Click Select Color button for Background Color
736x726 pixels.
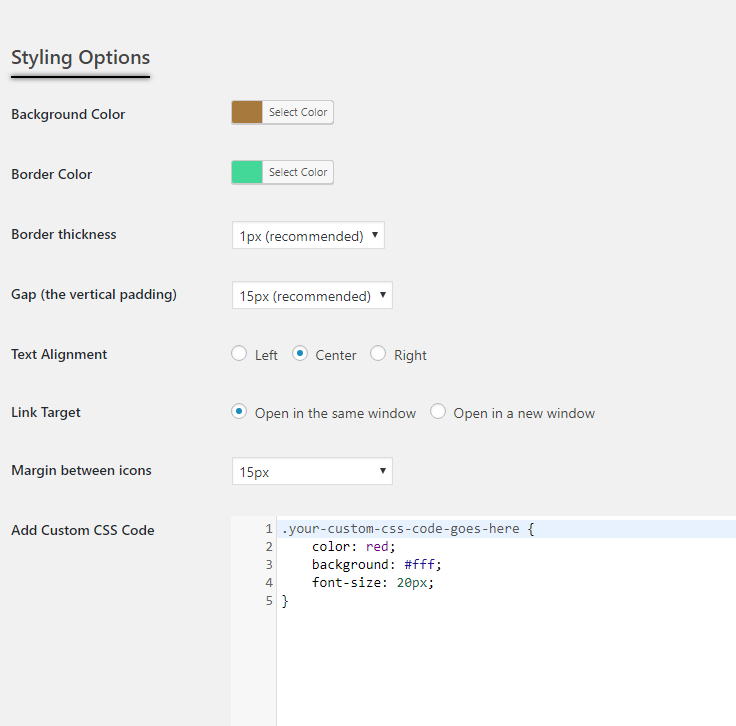[298, 112]
